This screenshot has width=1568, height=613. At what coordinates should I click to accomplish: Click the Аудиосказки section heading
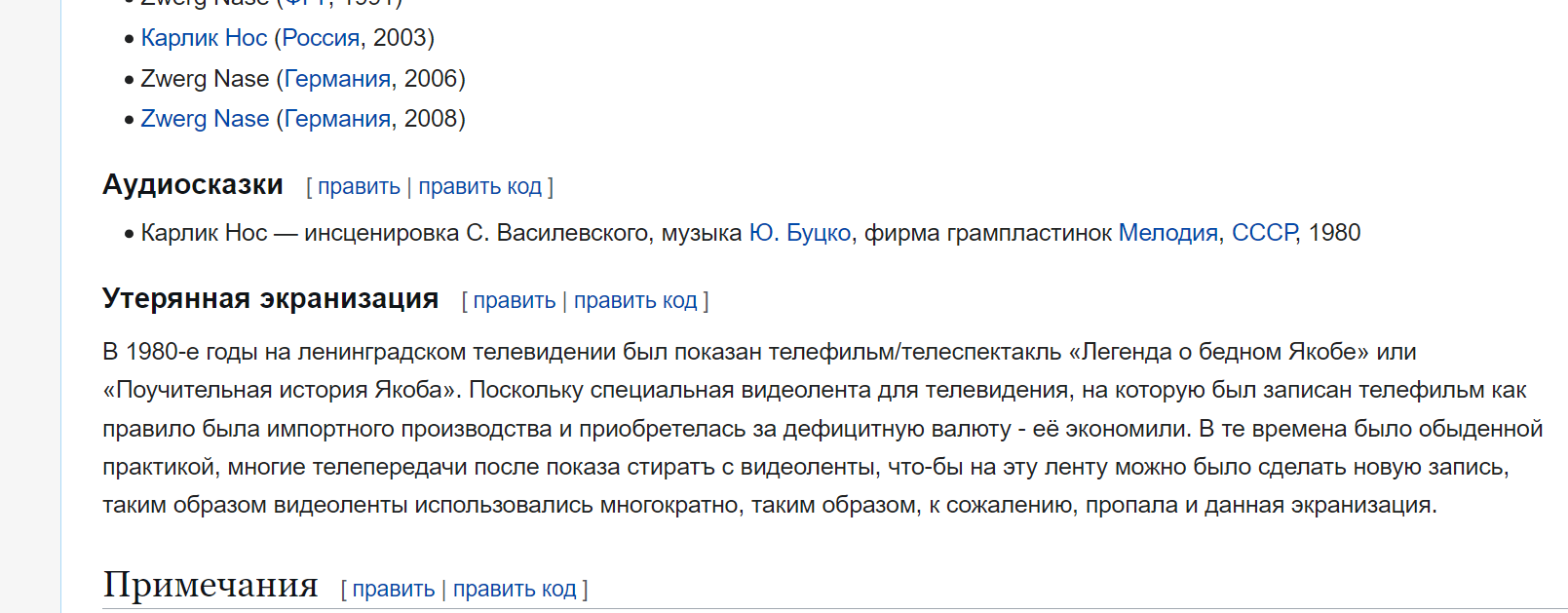(x=193, y=184)
